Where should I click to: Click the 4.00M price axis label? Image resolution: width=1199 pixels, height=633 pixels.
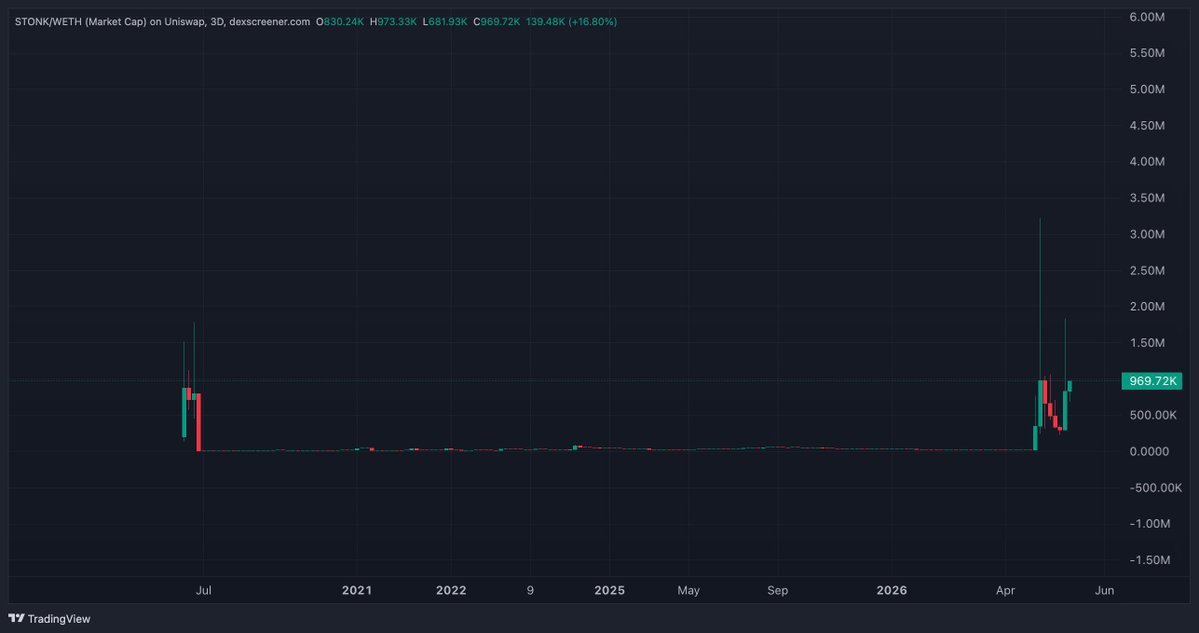[x=1146, y=161]
